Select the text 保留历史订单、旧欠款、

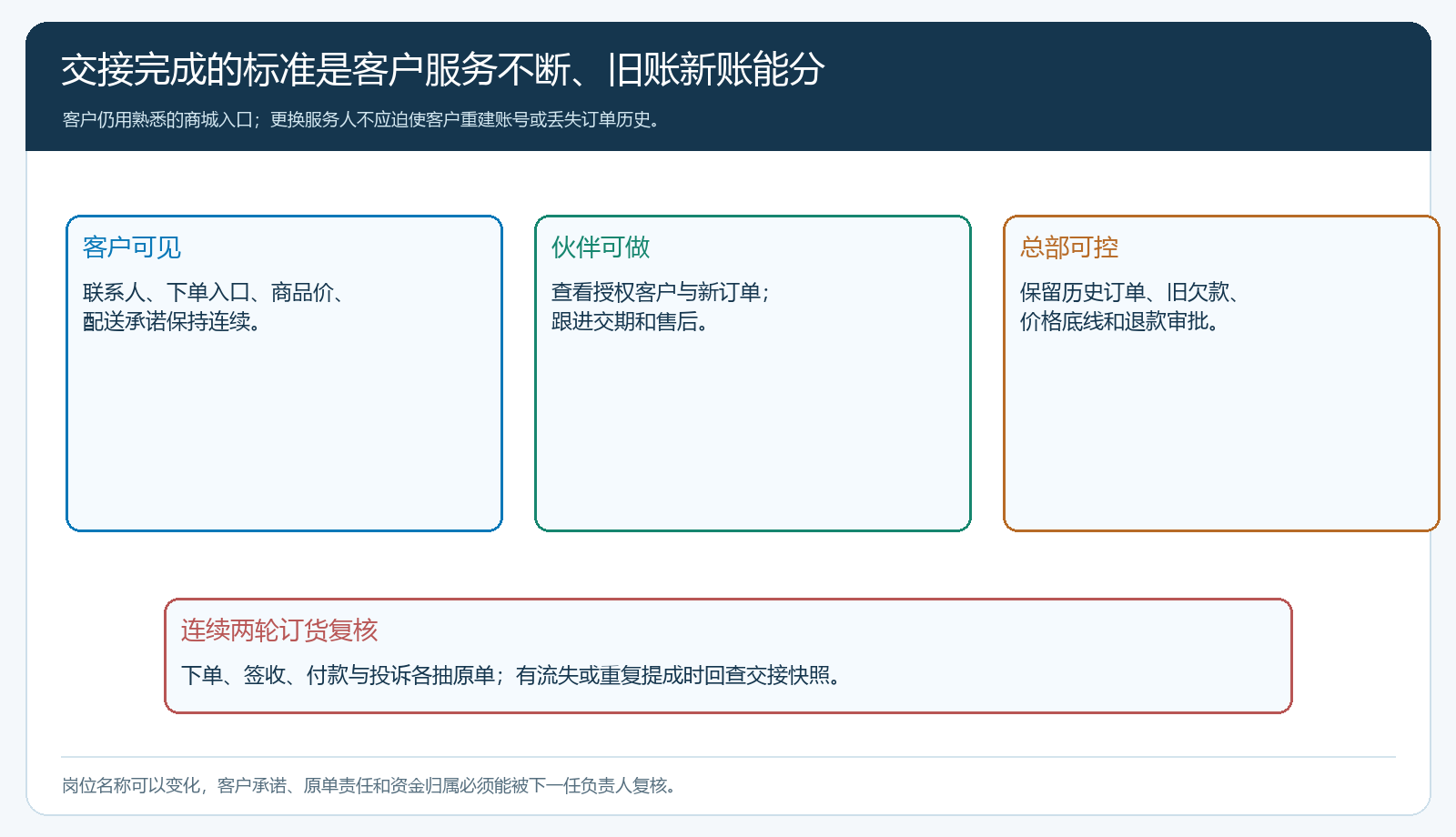(1131, 292)
